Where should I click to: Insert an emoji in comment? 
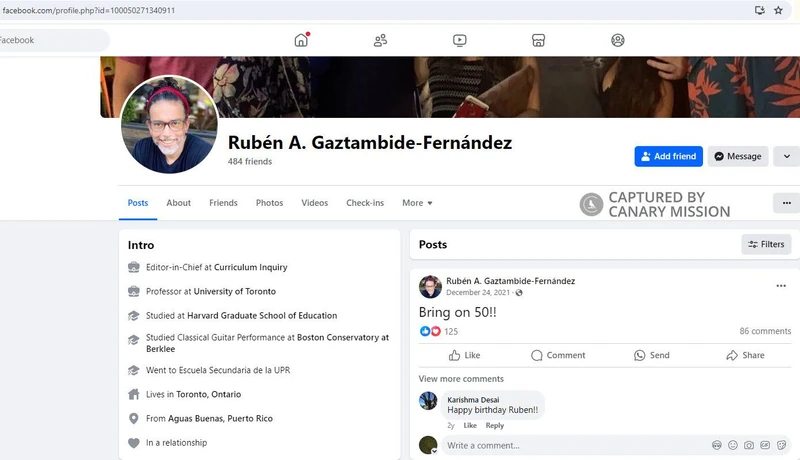733,445
